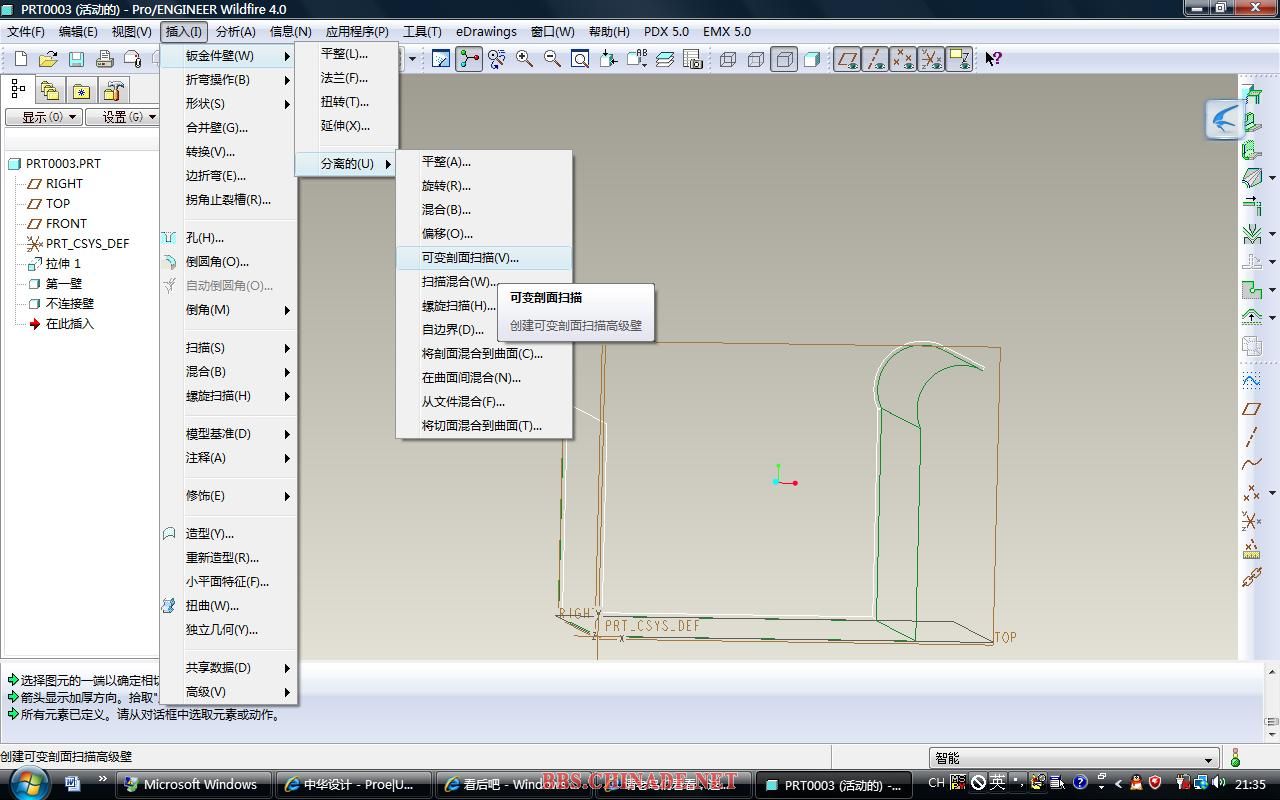Screen dimensions: 1280x800
Task: Open the view manager icon
Action: pyautogui.click(x=693, y=59)
